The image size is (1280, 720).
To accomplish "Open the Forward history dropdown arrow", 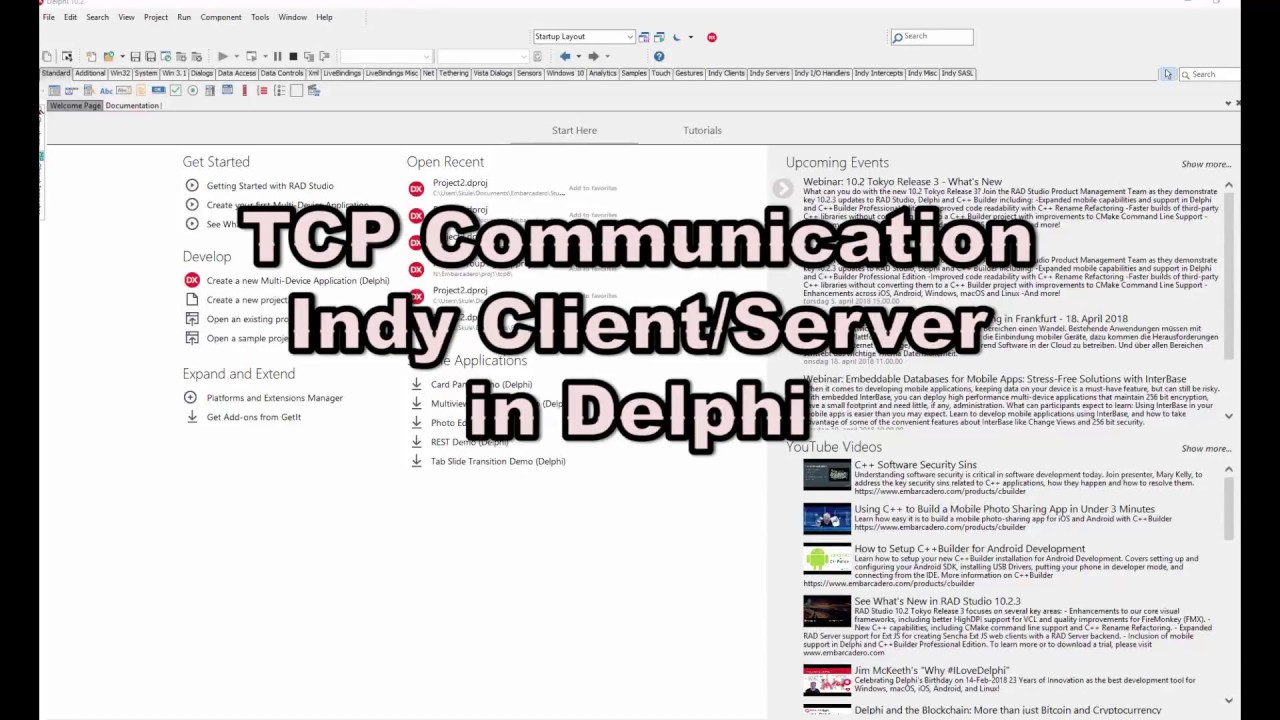I will coord(607,56).
